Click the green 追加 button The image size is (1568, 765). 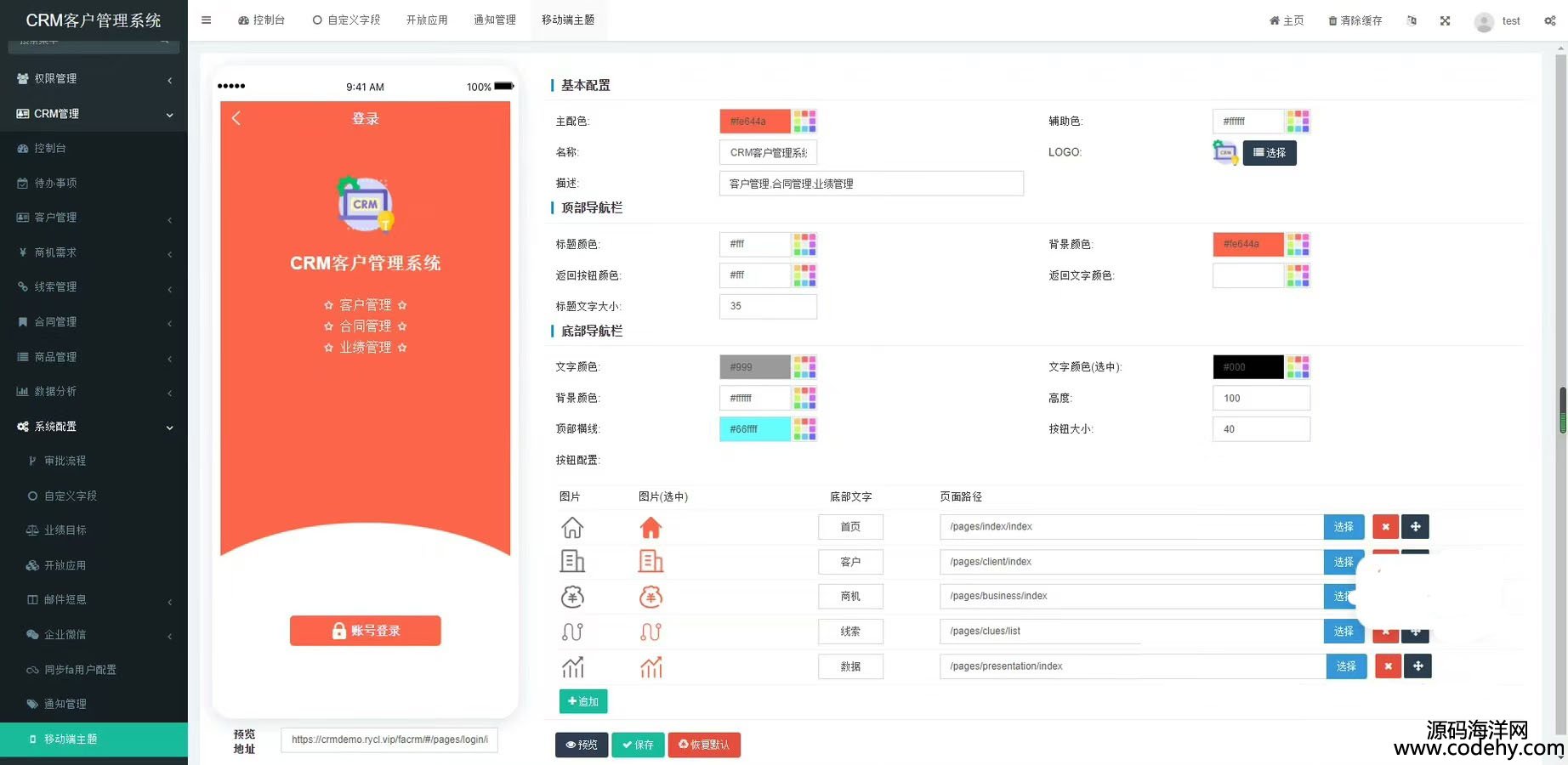[x=583, y=701]
